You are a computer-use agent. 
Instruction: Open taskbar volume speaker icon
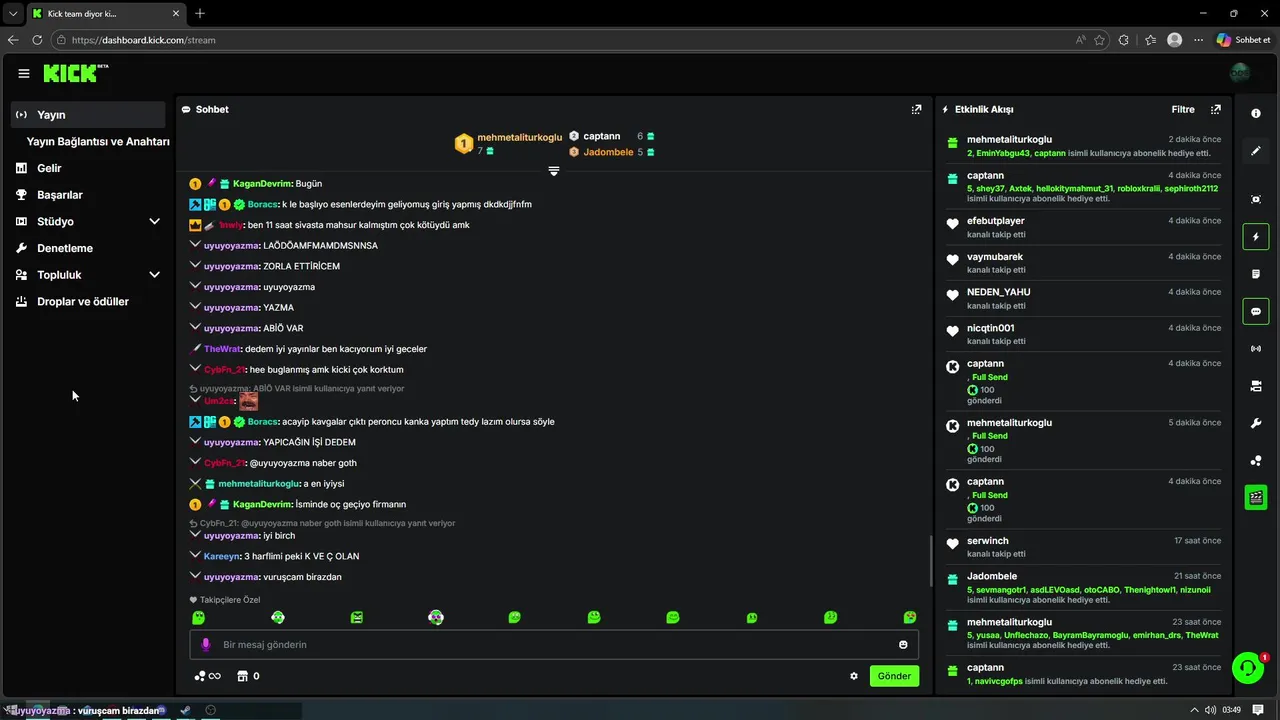[1209, 710]
